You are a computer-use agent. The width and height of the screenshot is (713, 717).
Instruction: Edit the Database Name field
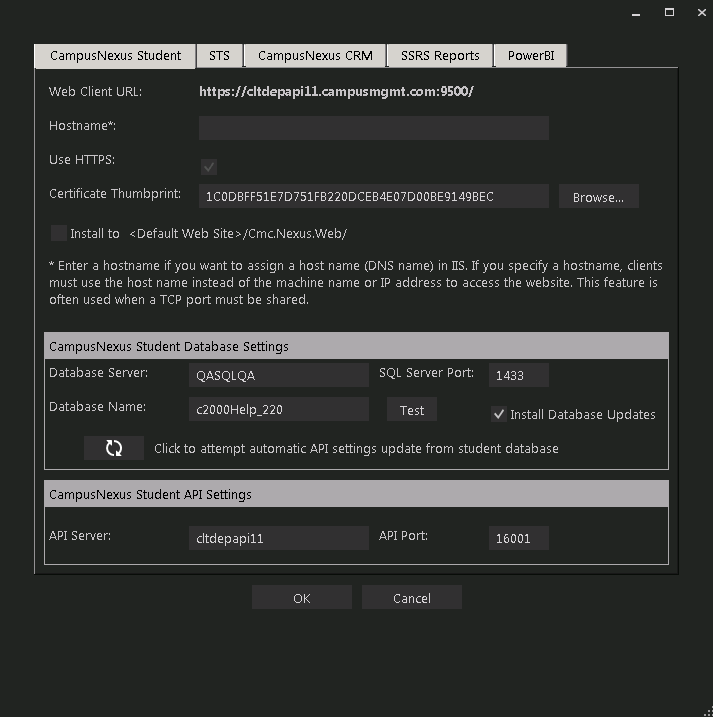[279, 409]
